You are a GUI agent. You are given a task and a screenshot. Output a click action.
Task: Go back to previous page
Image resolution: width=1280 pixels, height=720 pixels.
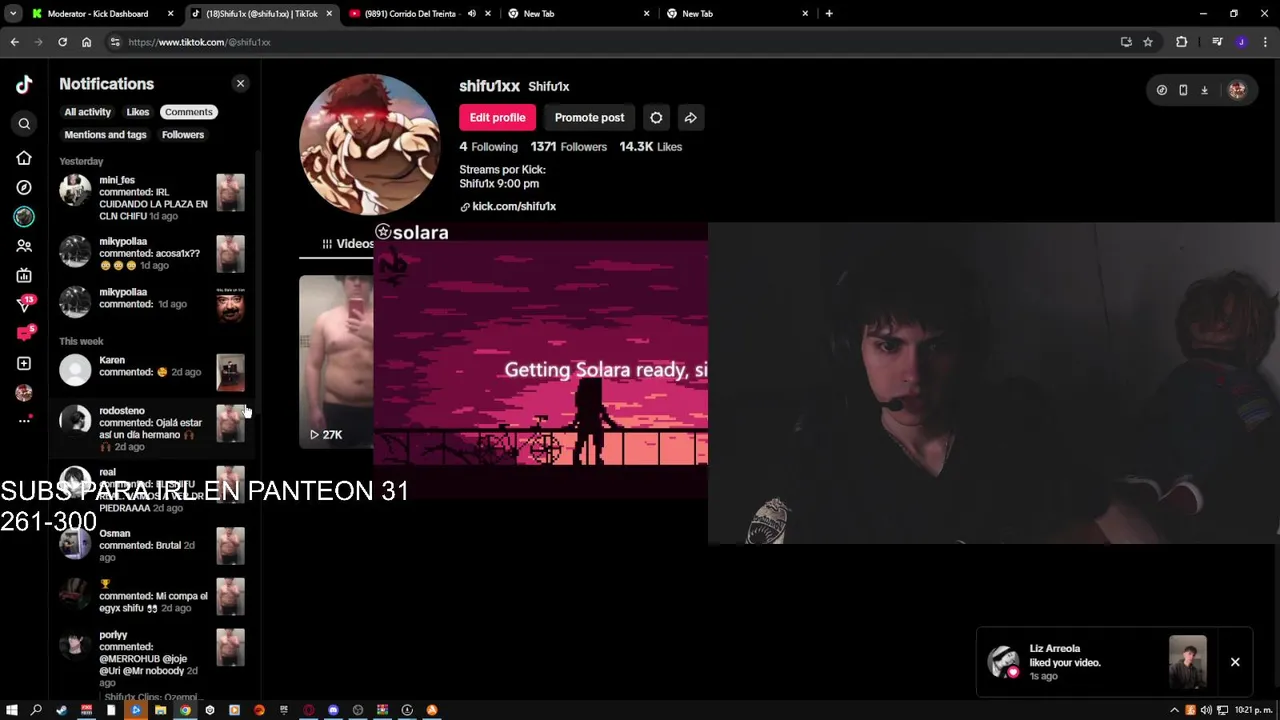[14, 42]
